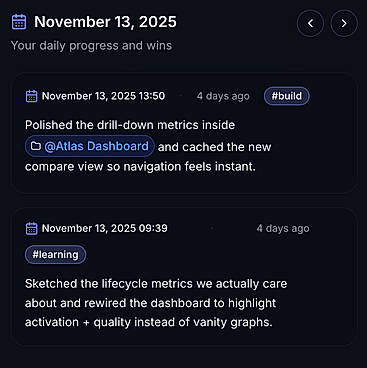367x368 pixels.
Task: Click '4 days ago' on the learning entry
Action: click(x=283, y=228)
